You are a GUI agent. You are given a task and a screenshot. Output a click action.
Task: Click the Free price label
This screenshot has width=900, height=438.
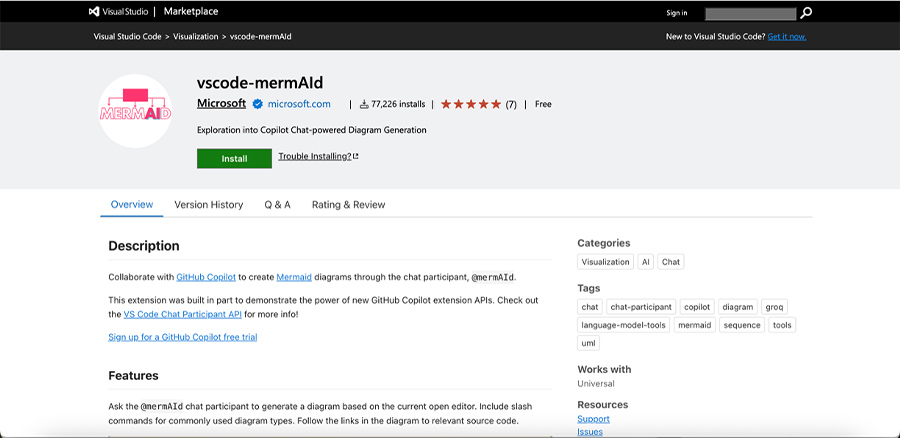[543, 104]
